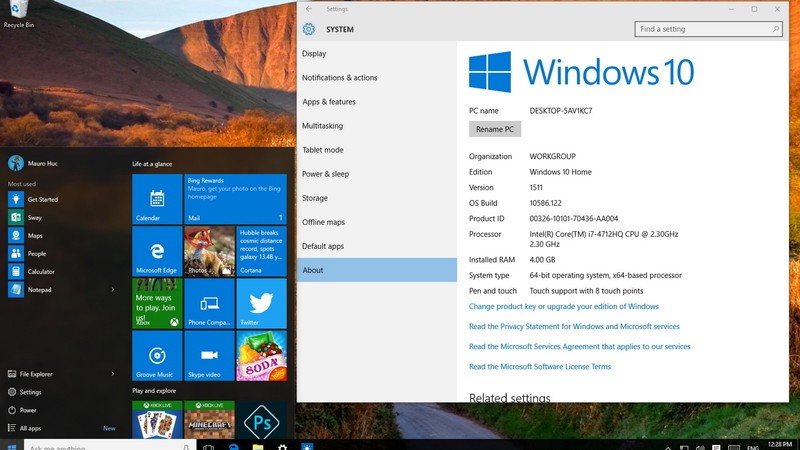Select Display in the System sidebar

tap(377, 54)
